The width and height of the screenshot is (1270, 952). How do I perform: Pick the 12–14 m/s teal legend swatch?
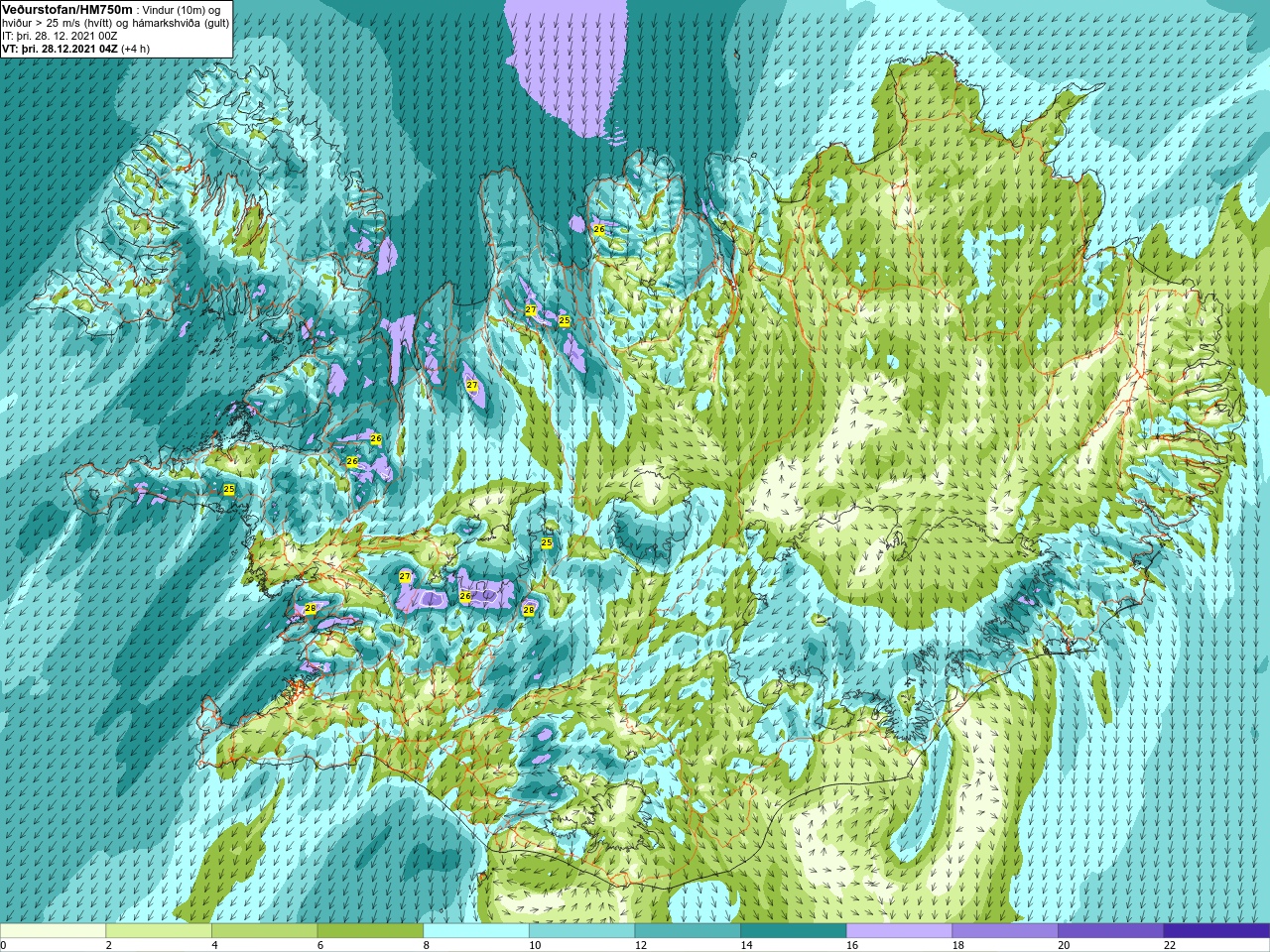point(688,930)
